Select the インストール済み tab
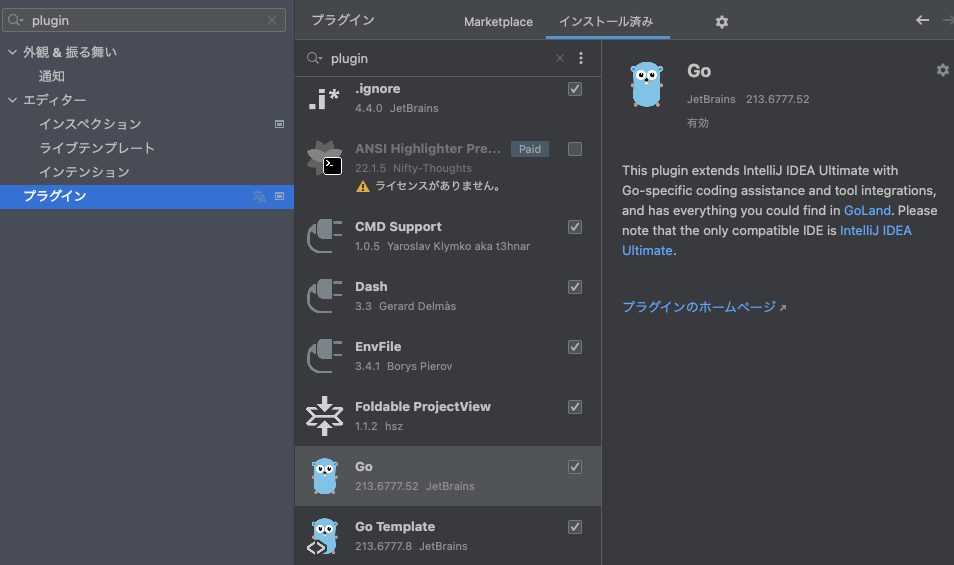This screenshot has height=565, width=954. pos(606,22)
